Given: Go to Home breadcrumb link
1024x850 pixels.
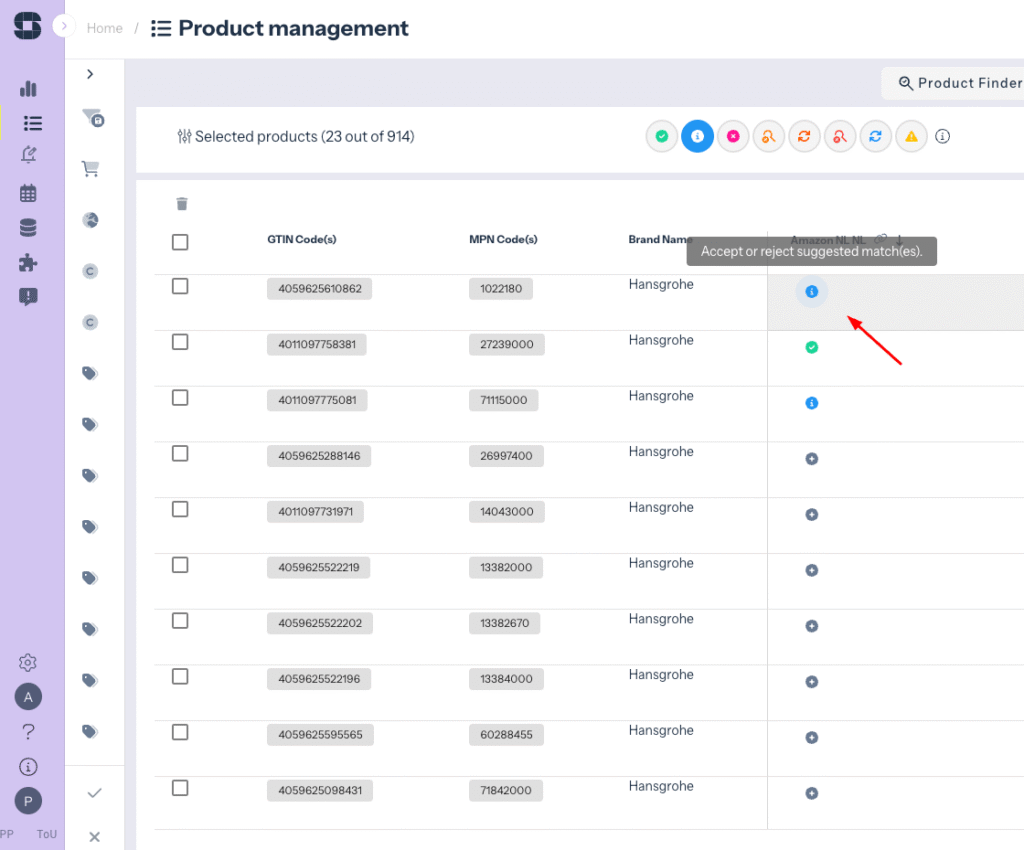Looking at the screenshot, I should (104, 28).
